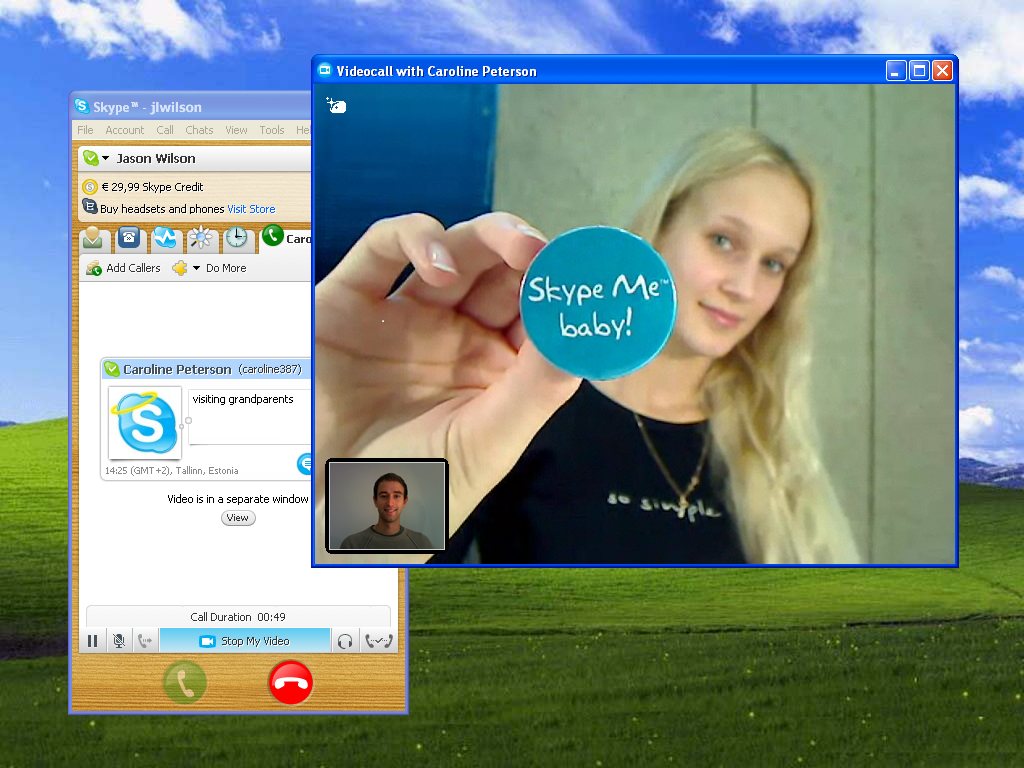The height and width of the screenshot is (768, 1024).
Task: Open the Contacts tab icon in Skype
Action: point(93,238)
